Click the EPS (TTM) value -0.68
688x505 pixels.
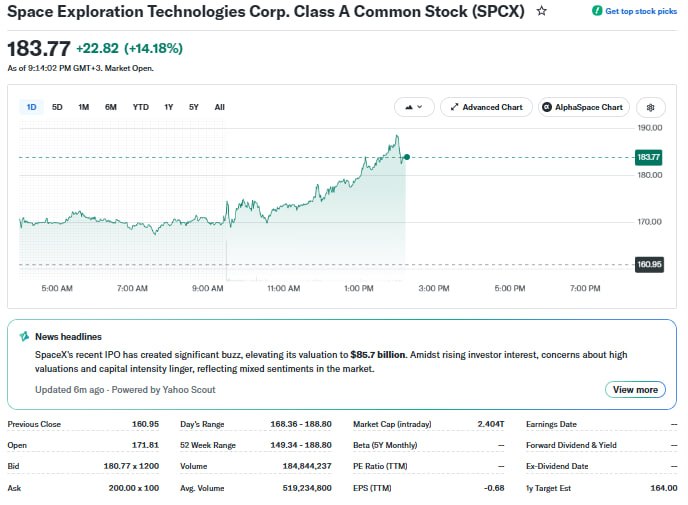click(494, 488)
